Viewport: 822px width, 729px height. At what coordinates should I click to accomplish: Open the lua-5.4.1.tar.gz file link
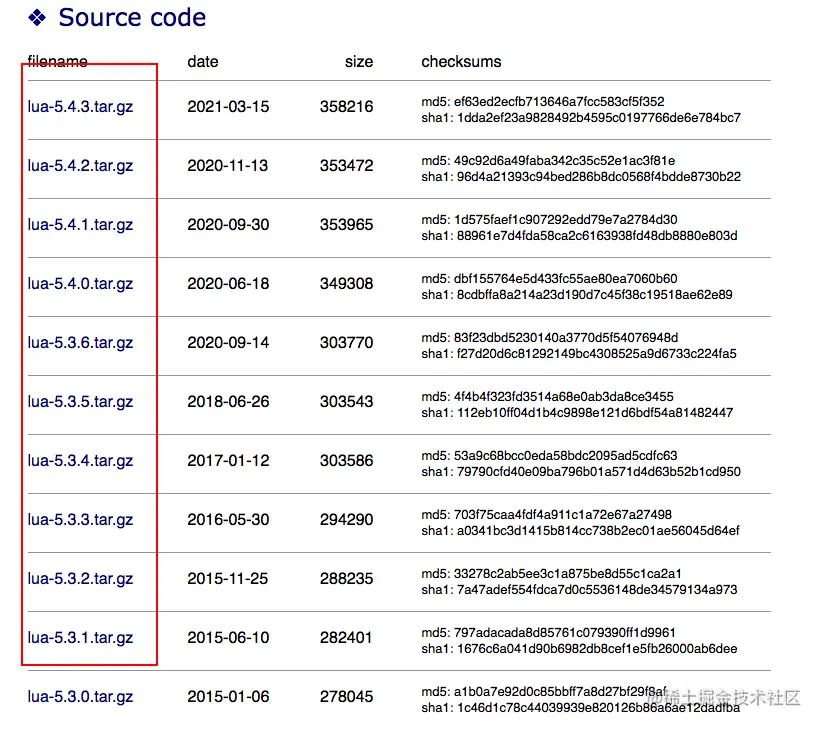(80, 227)
